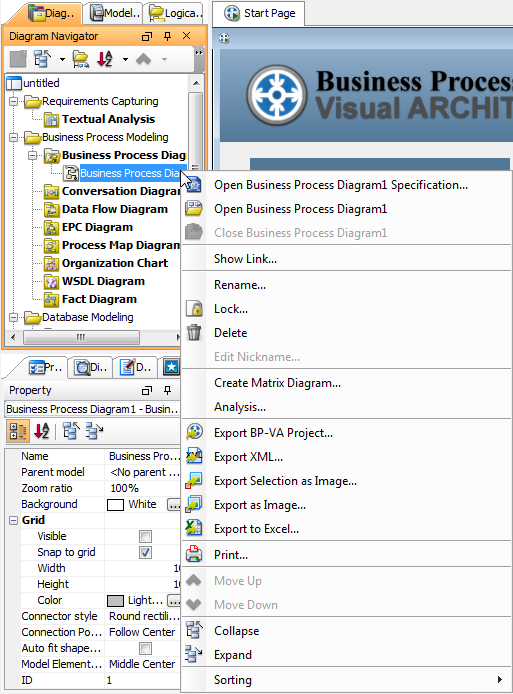Toggle the Auto fit shape checkbox
The height and width of the screenshot is (694, 513).
coord(145,648)
